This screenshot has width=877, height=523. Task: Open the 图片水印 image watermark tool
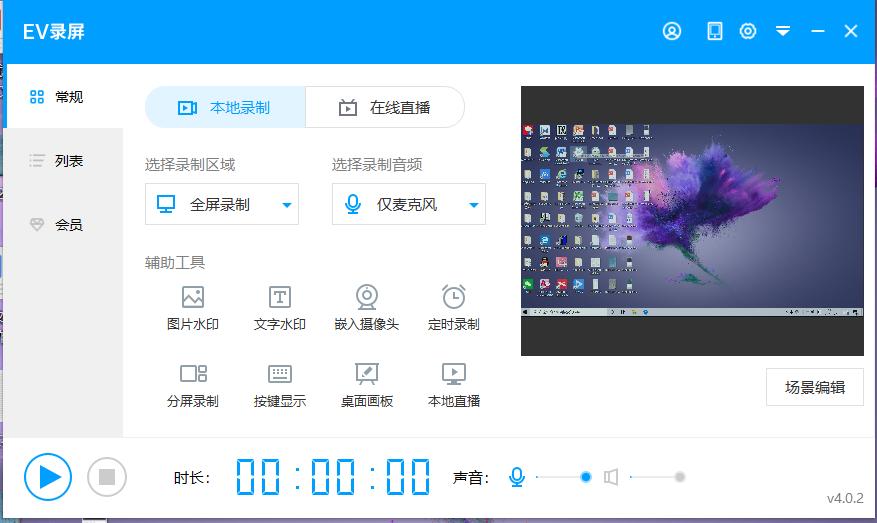[193, 308]
